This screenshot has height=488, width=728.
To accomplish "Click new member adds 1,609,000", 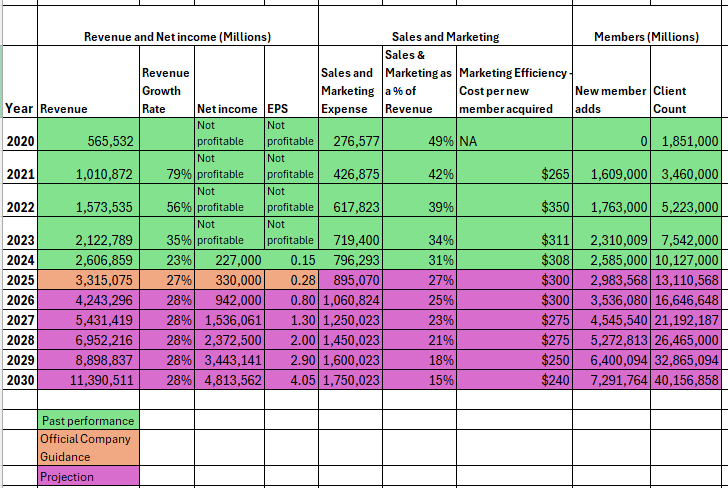I will click(x=611, y=167).
